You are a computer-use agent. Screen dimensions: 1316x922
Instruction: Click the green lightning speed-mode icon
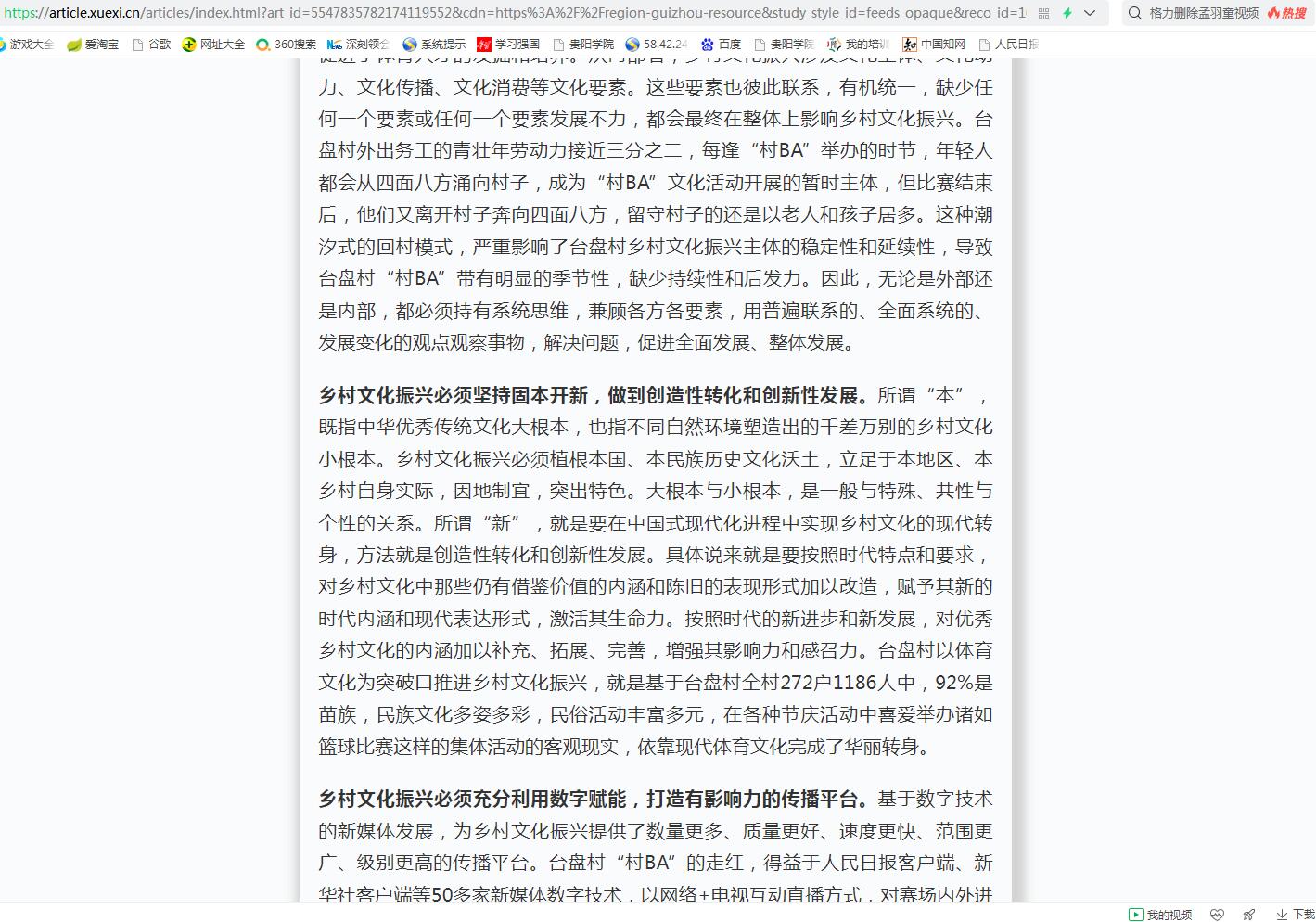[x=1067, y=13]
